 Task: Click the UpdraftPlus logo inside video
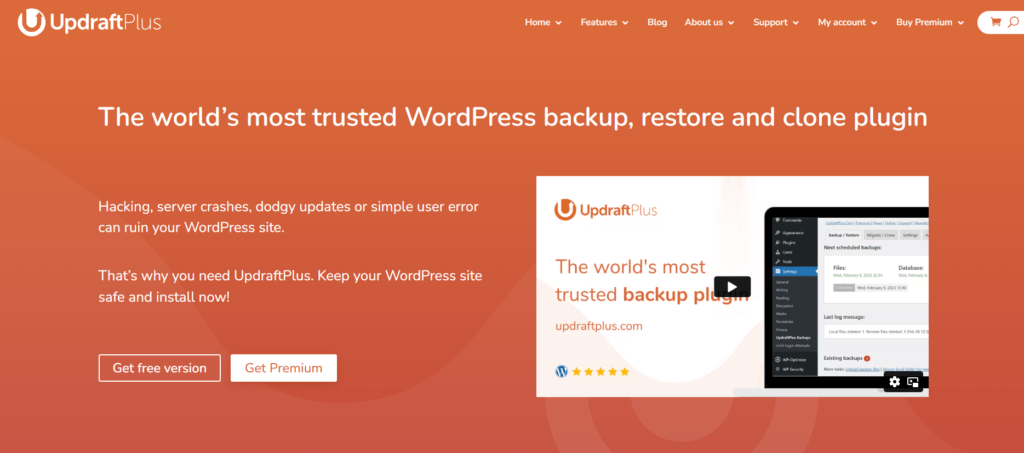point(605,210)
